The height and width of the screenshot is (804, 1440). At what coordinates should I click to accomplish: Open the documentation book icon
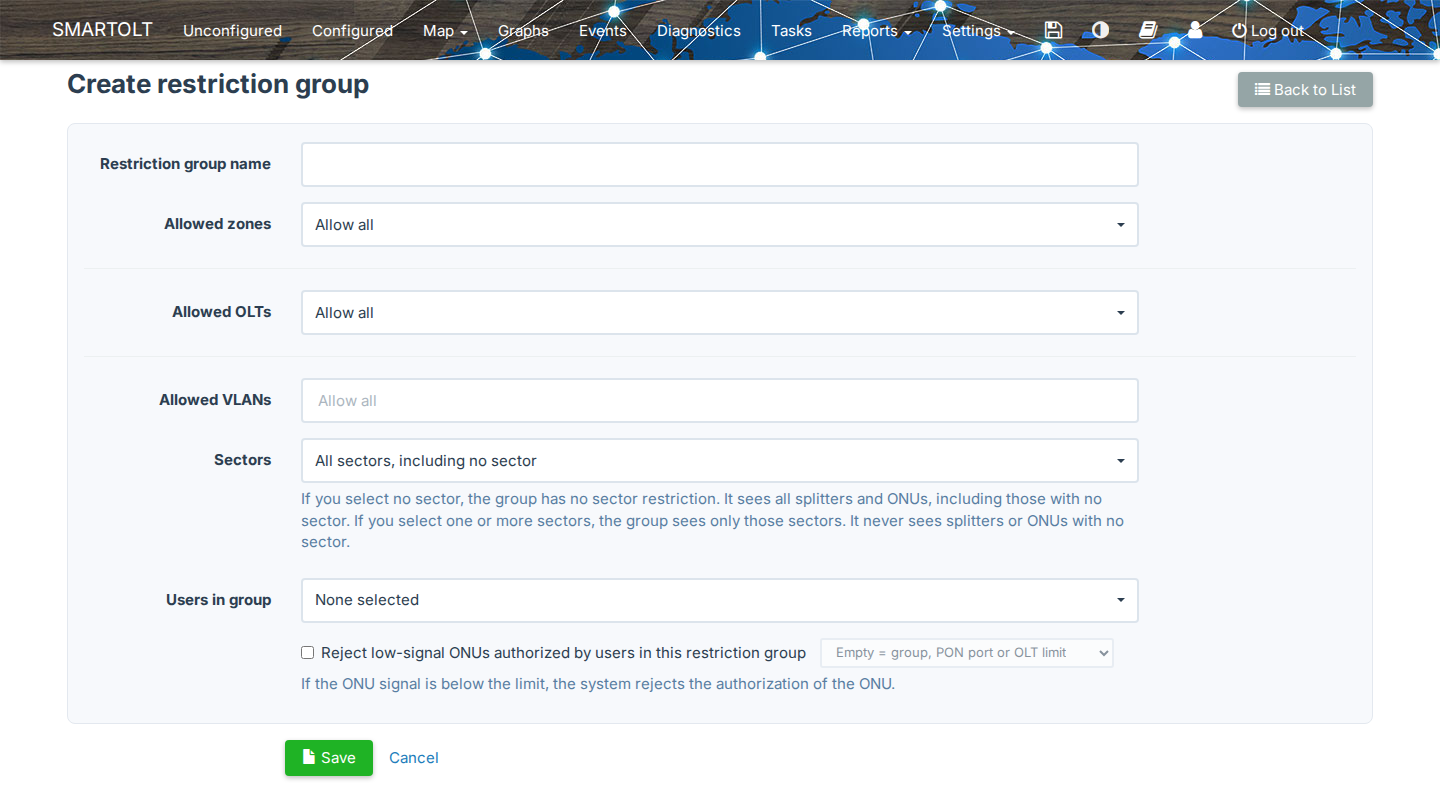pyautogui.click(x=1148, y=30)
